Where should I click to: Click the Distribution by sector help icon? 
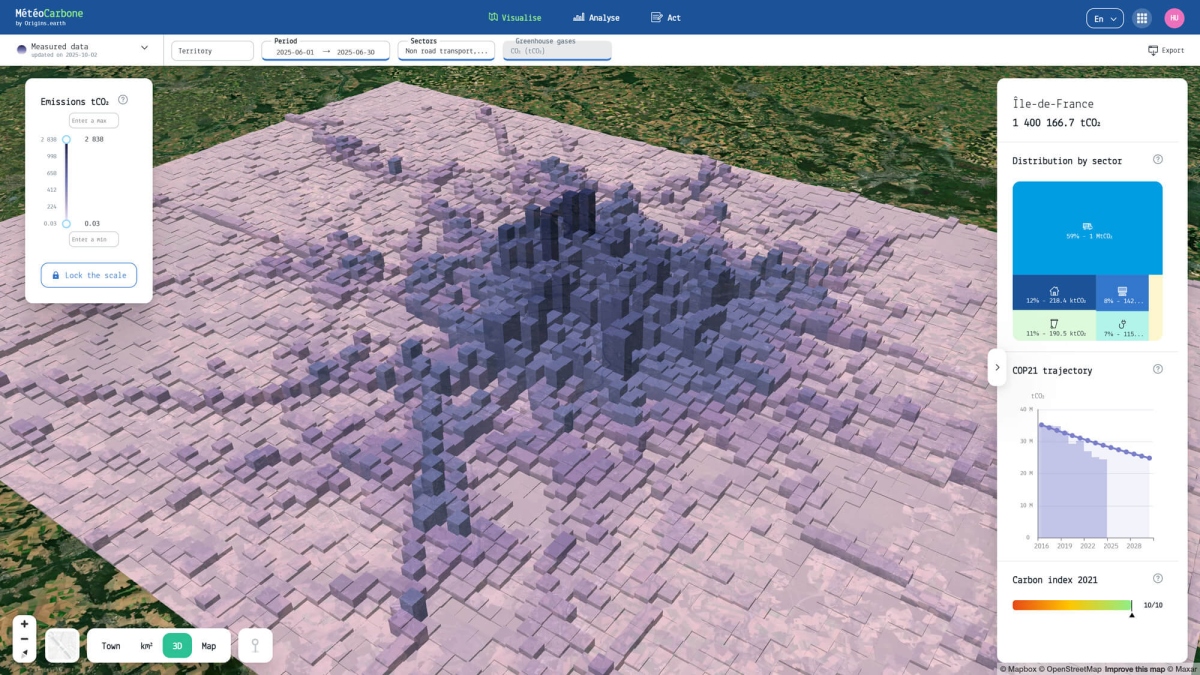1158,159
